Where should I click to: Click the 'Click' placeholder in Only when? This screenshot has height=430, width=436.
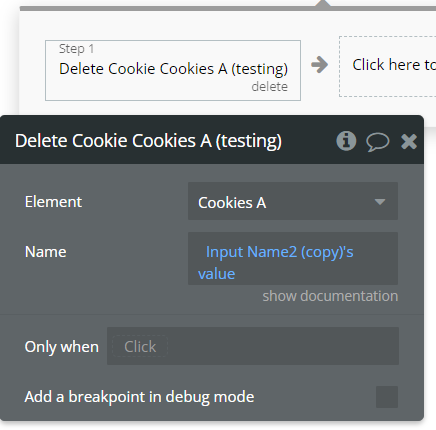coord(140,347)
